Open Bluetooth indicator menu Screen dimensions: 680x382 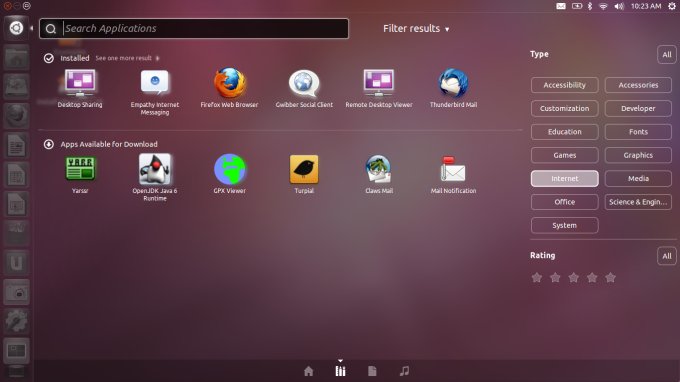tap(590, 6)
